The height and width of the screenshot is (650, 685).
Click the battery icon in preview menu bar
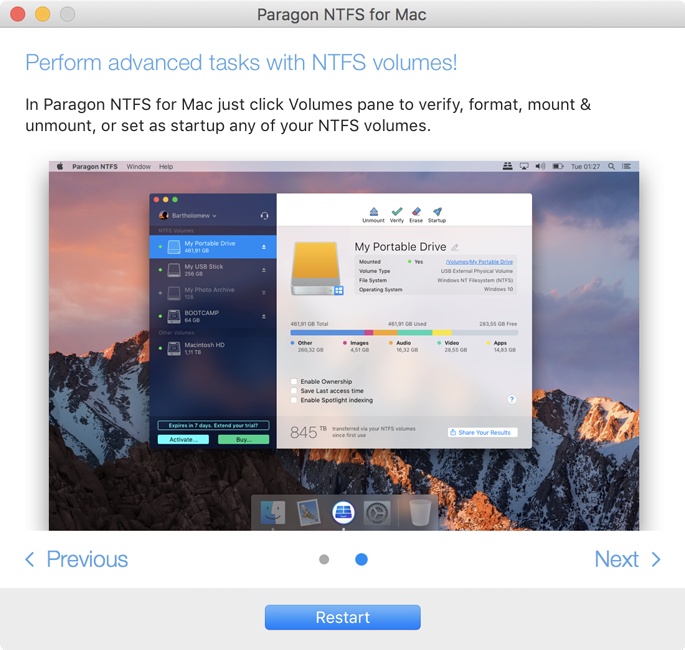pyautogui.click(x=558, y=166)
